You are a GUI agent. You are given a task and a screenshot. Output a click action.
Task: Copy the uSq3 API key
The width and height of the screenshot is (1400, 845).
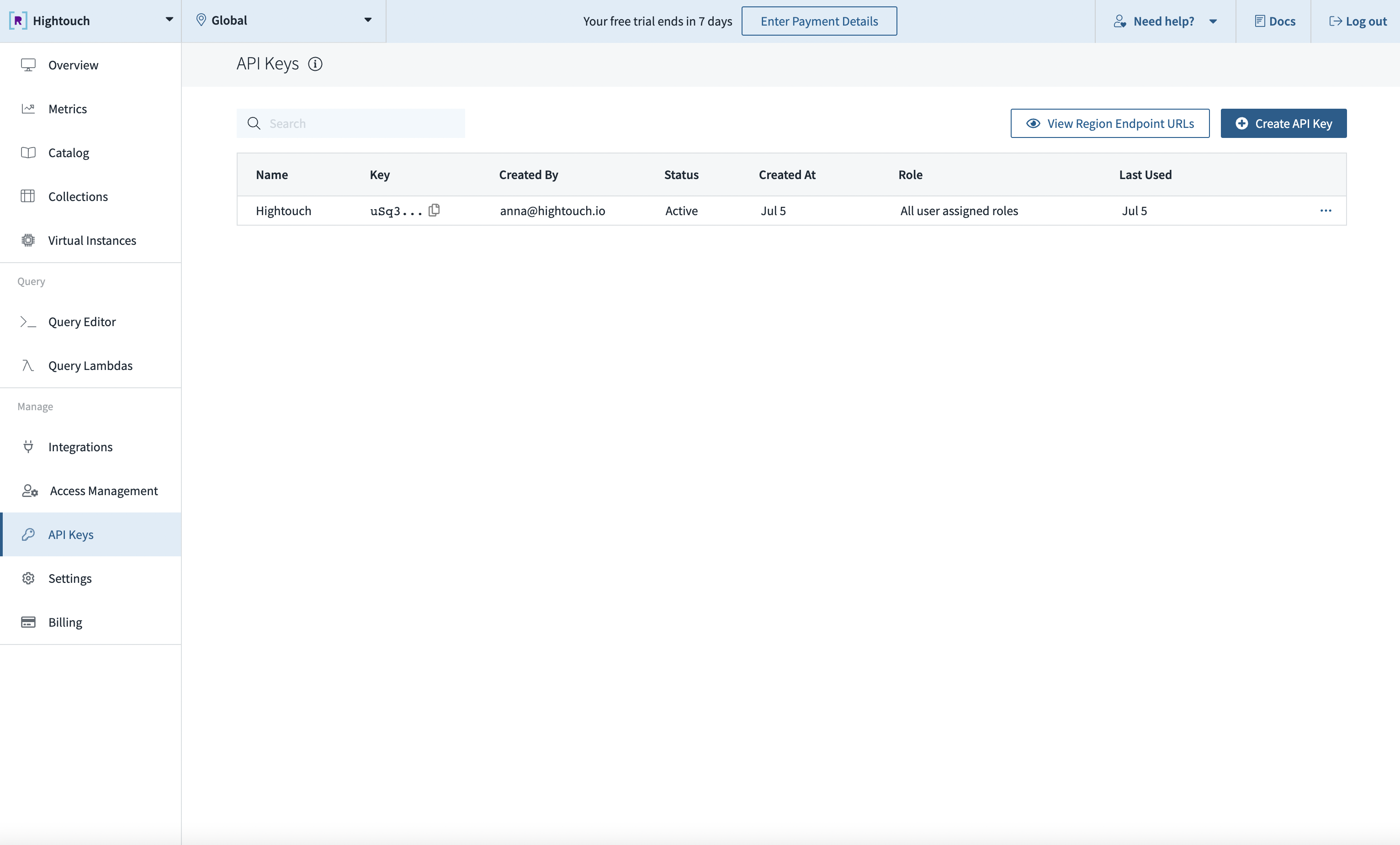(x=434, y=210)
